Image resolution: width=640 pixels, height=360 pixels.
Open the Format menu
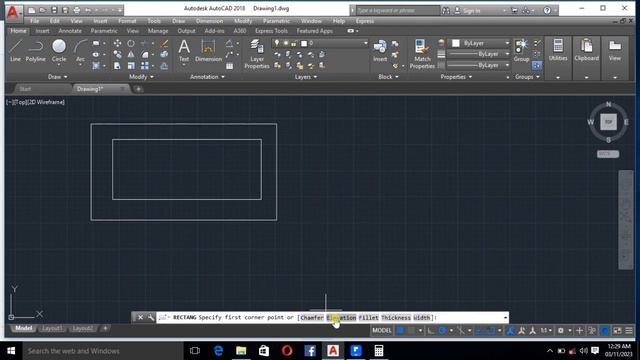pyautogui.click(x=127, y=21)
